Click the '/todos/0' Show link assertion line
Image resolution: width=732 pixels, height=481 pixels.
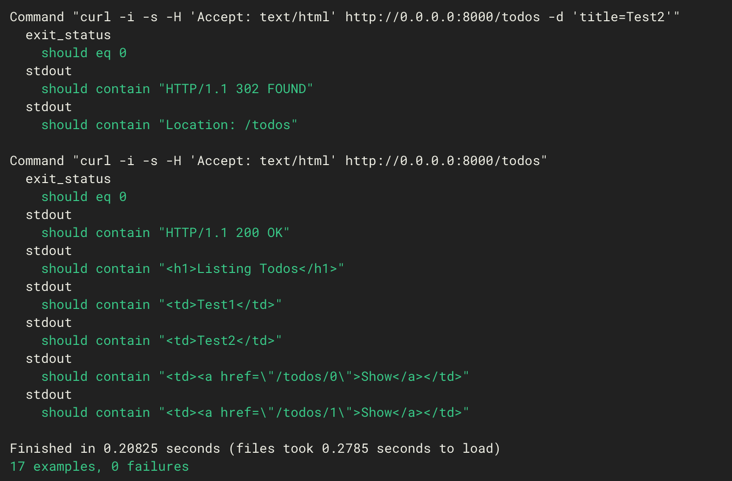click(x=255, y=377)
